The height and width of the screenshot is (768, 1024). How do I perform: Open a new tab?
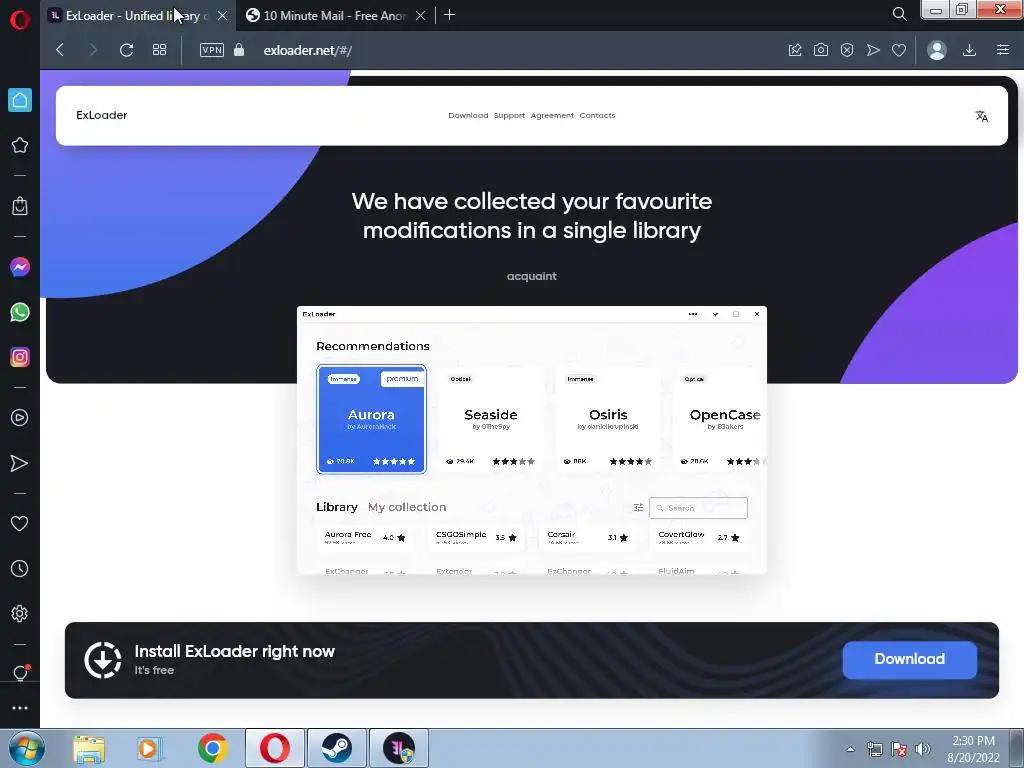pos(449,15)
